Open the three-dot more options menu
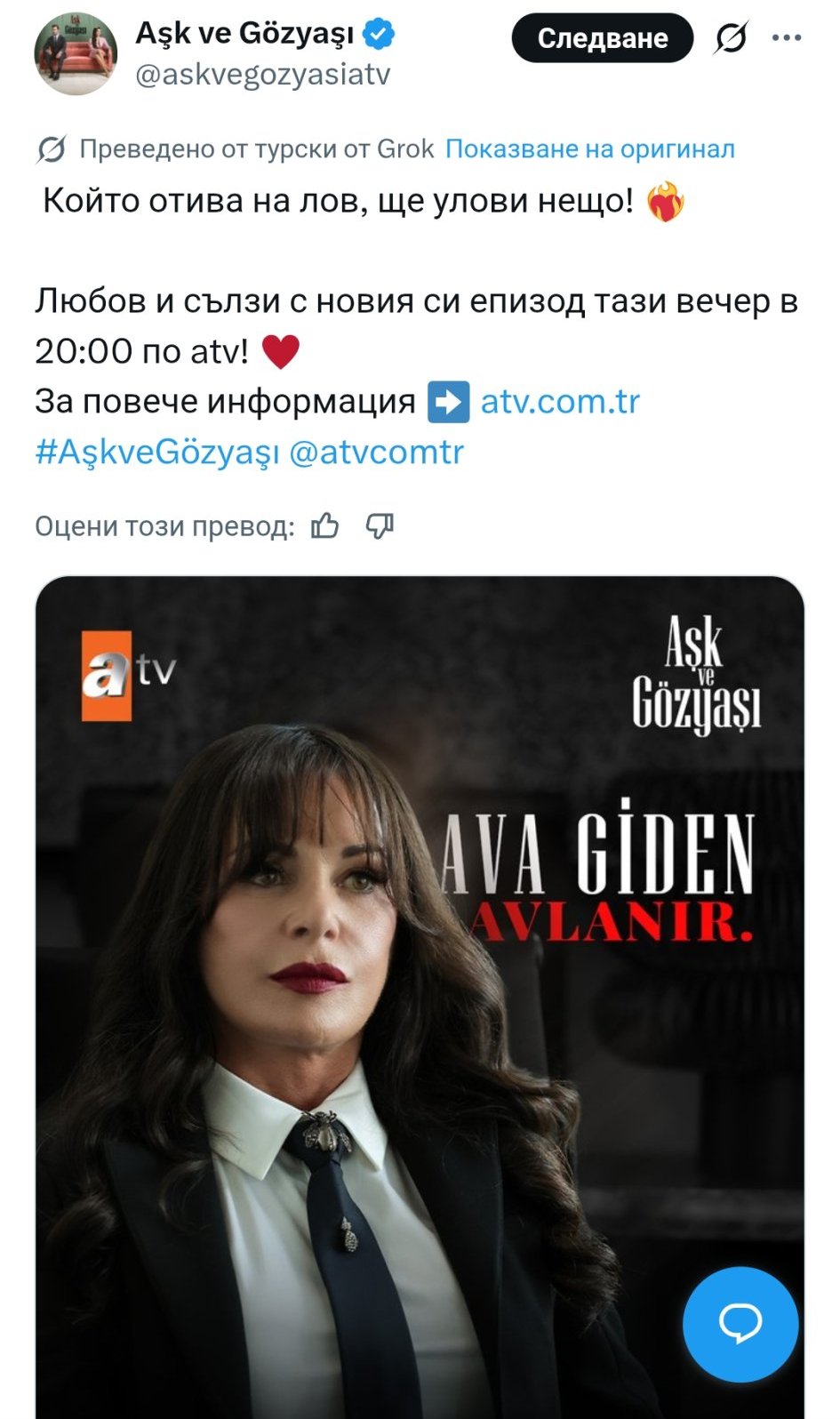 787,38
